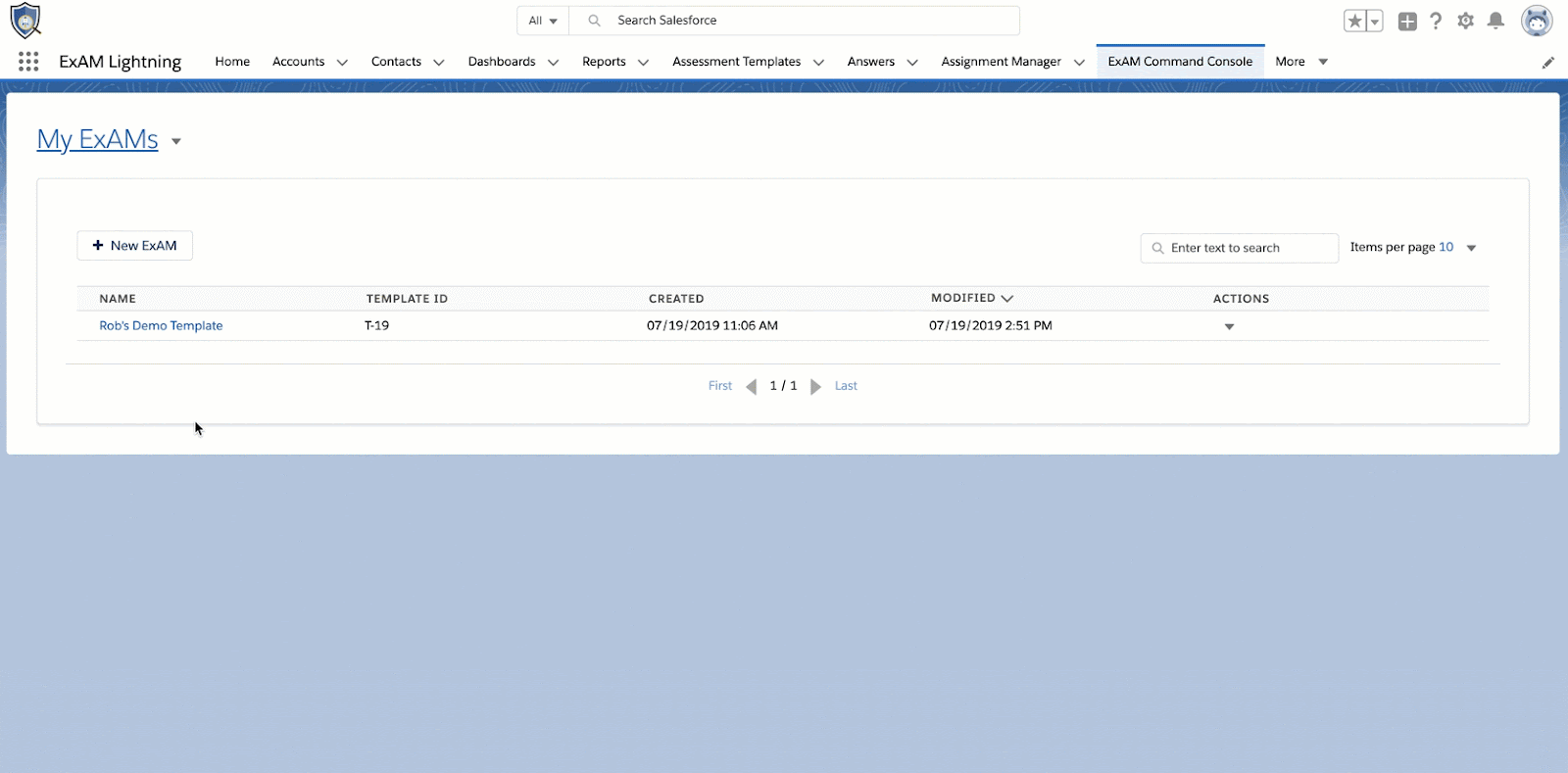Open the Help question mark icon
The height and width of the screenshot is (773, 1568).
coord(1436,21)
